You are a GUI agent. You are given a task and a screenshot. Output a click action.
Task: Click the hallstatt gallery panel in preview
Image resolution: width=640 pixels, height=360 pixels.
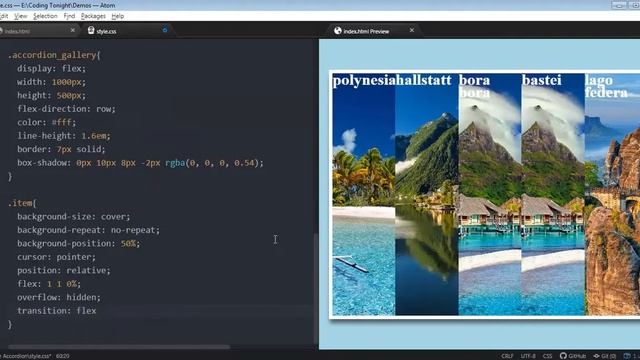pyautogui.click(x=427, y=194)
